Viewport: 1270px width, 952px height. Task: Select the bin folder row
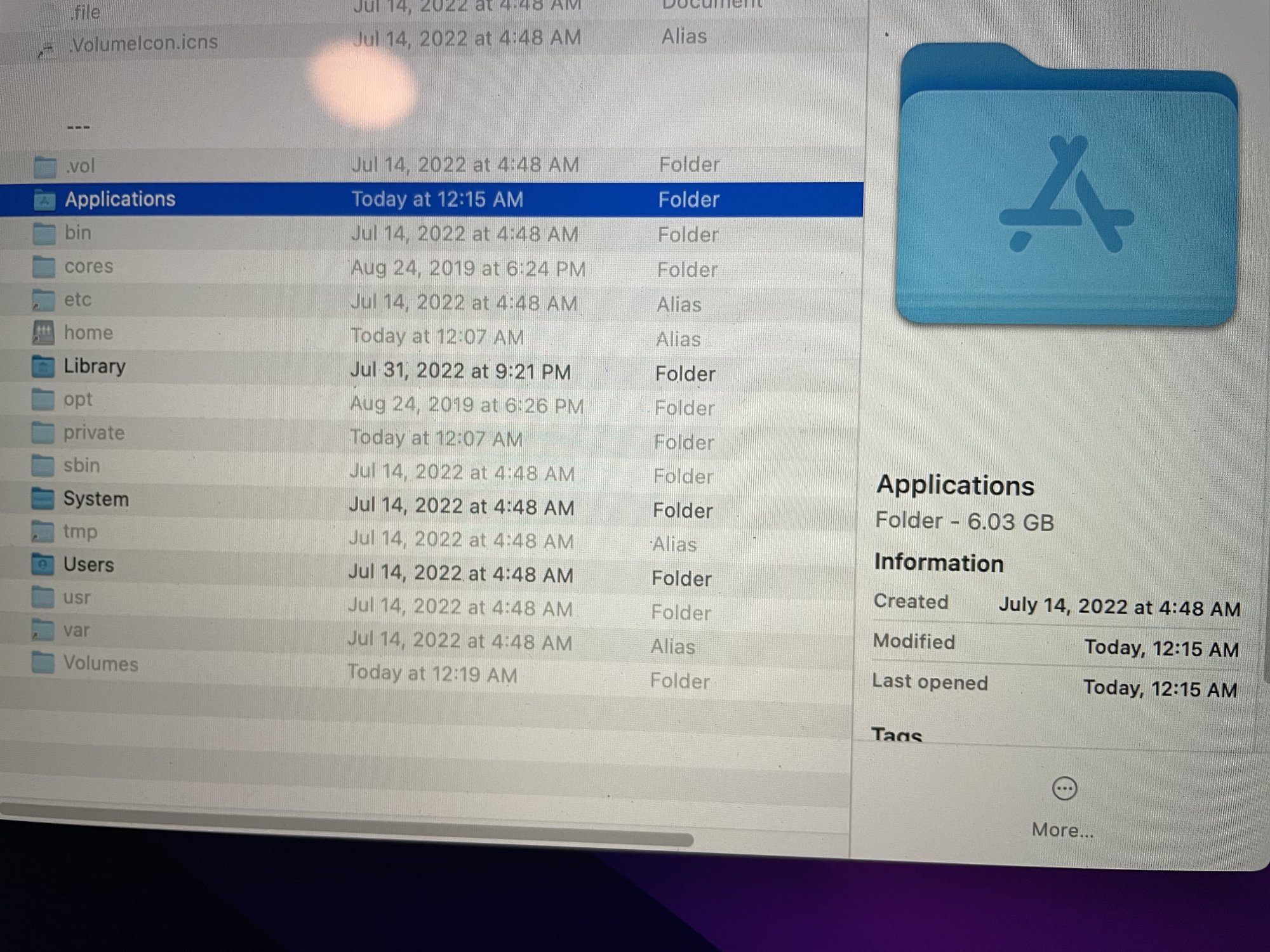[x=77, y=233]
